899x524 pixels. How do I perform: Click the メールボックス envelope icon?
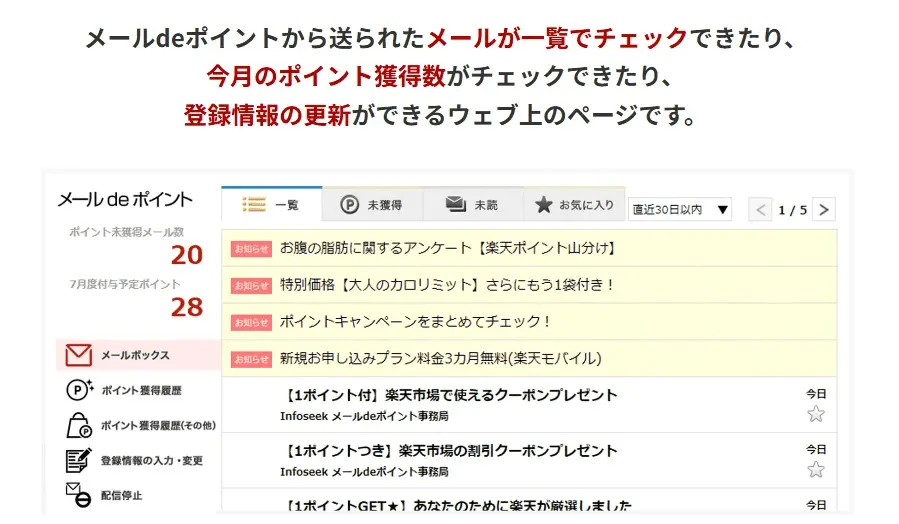[x=78, y=355]
